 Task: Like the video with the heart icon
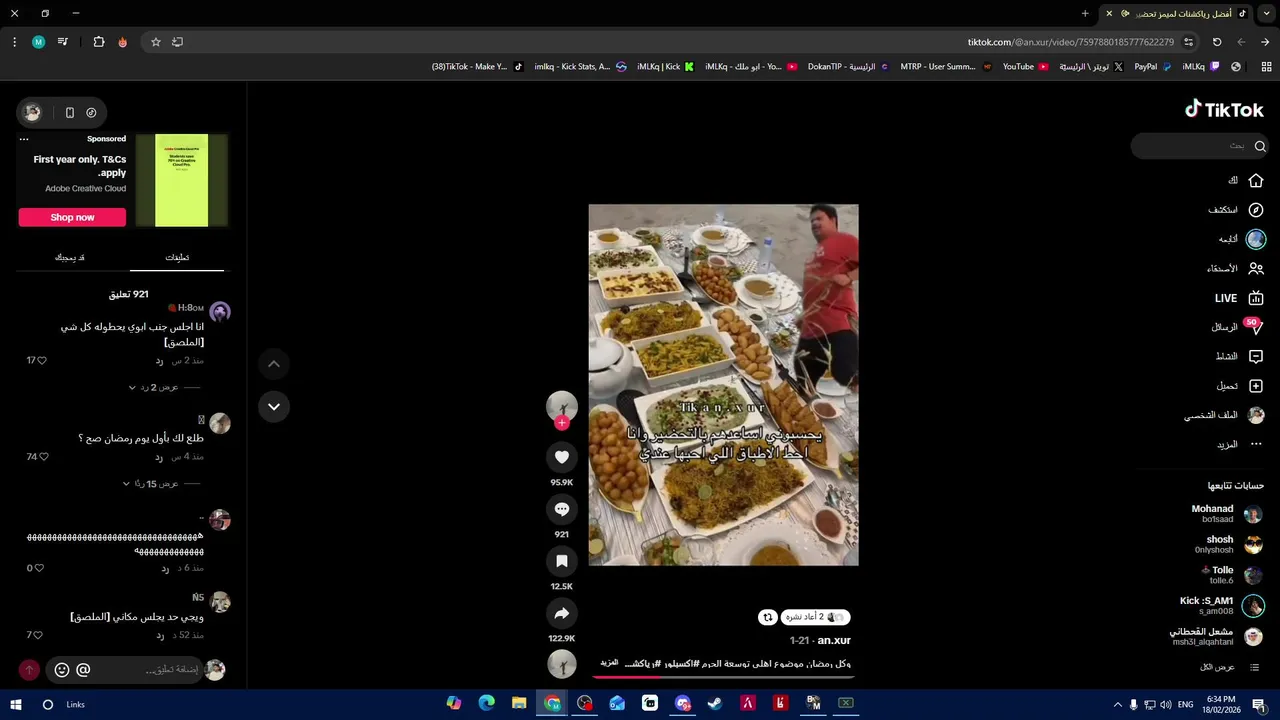(562, 457)
